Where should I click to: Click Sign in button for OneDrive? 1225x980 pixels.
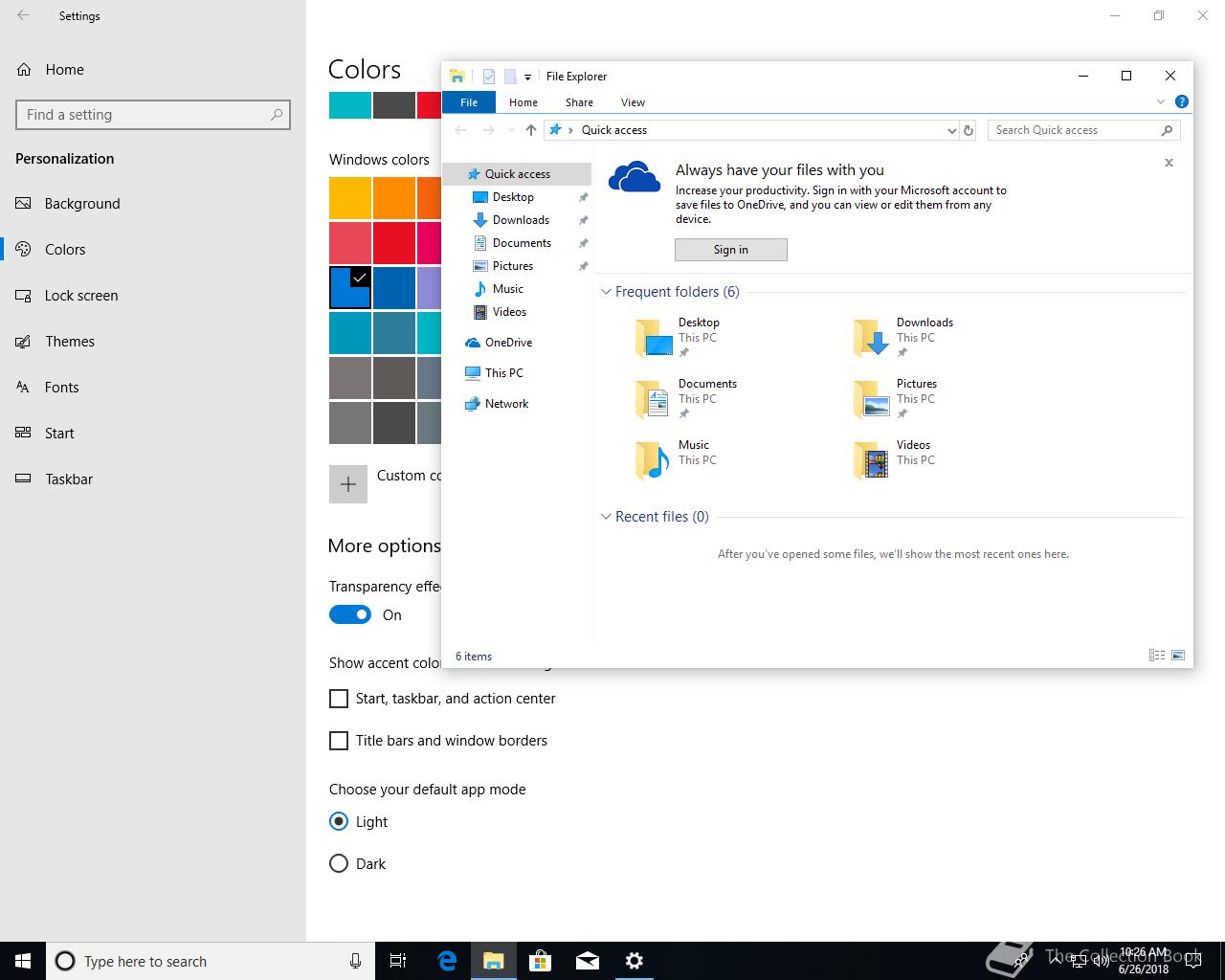[731, 250]
